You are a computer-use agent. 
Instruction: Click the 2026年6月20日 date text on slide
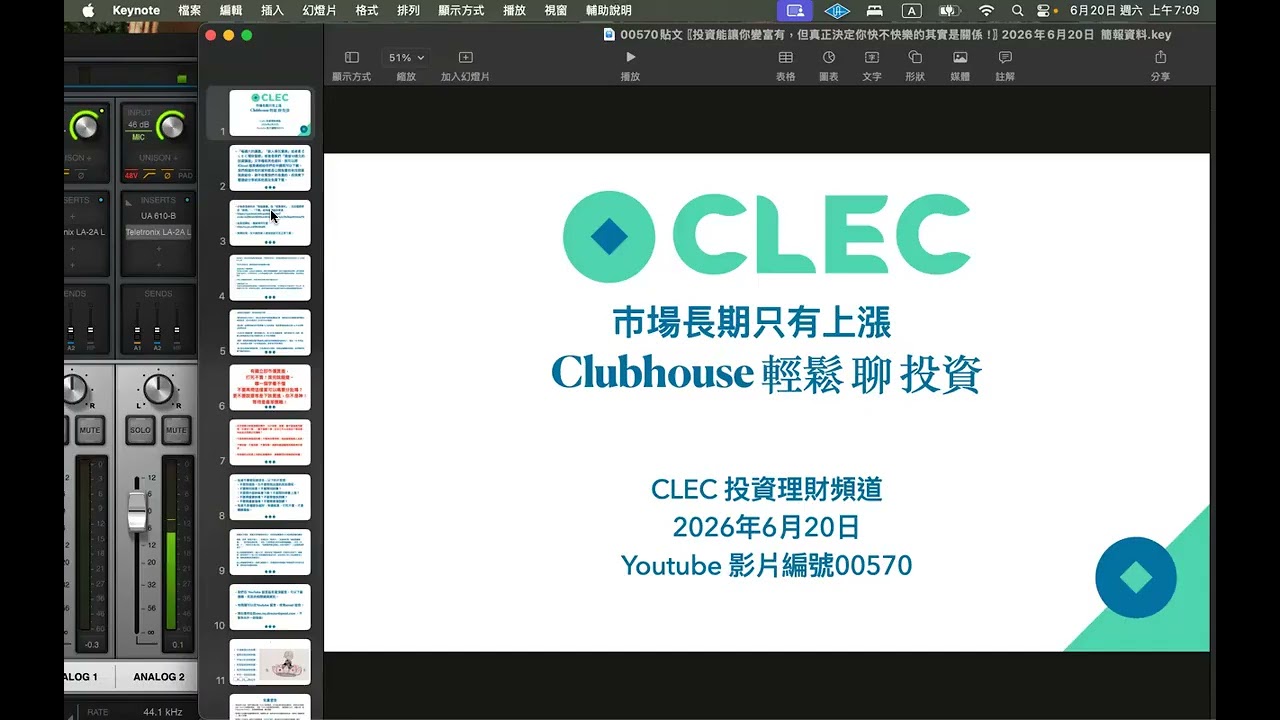766,527
